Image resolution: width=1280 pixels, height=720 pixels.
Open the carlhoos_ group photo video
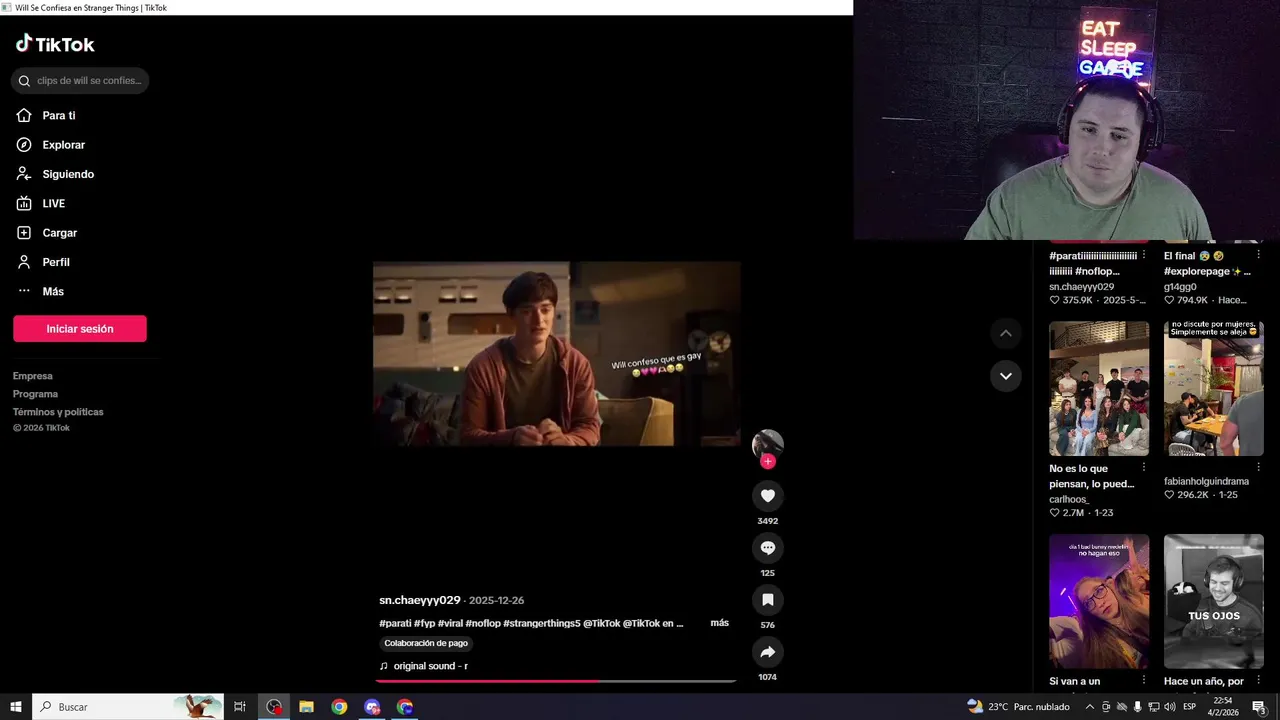[1098, 388]
